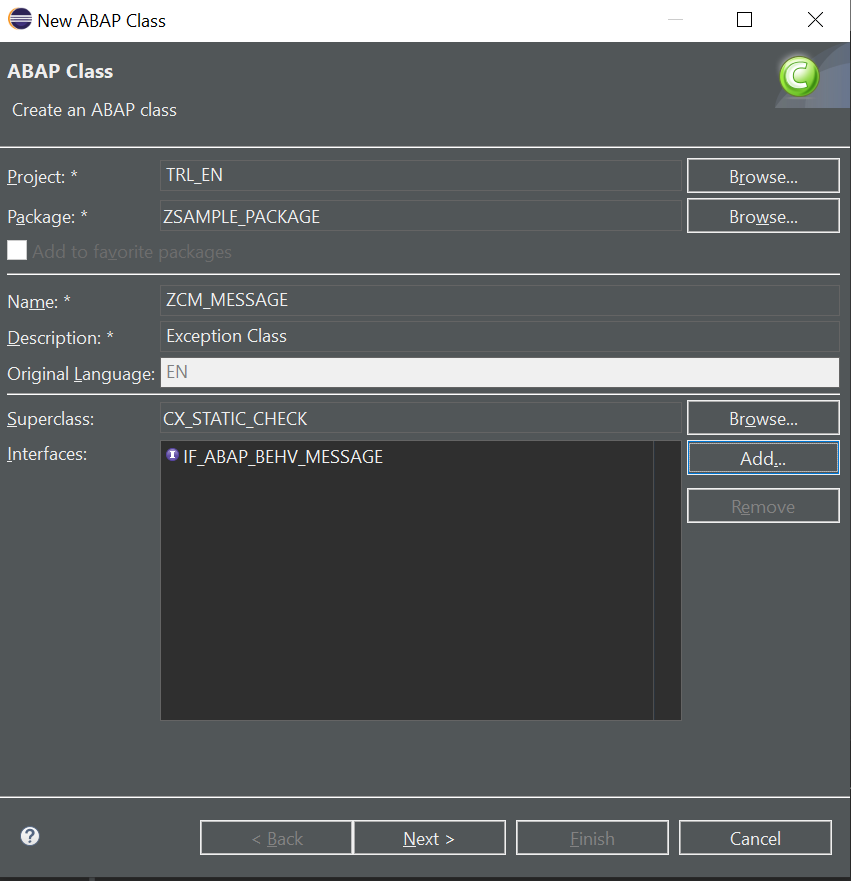Go to the Next wizard page
Screen dimensions: 851x881
tap(429, 838)
